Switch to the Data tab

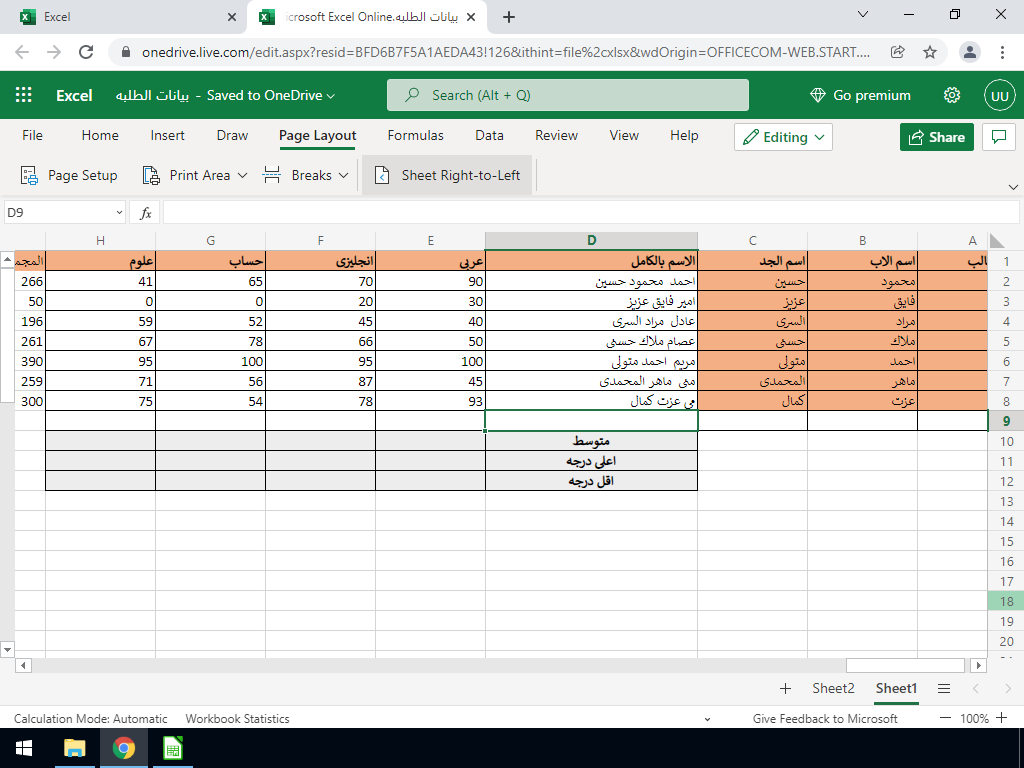[x=489, y=135]
